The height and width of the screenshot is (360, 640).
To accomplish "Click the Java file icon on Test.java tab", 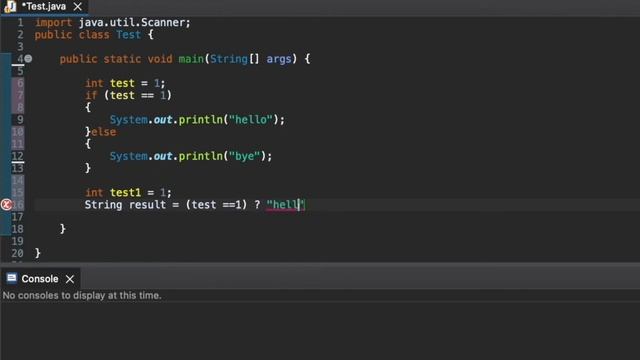I will [10, 6].
